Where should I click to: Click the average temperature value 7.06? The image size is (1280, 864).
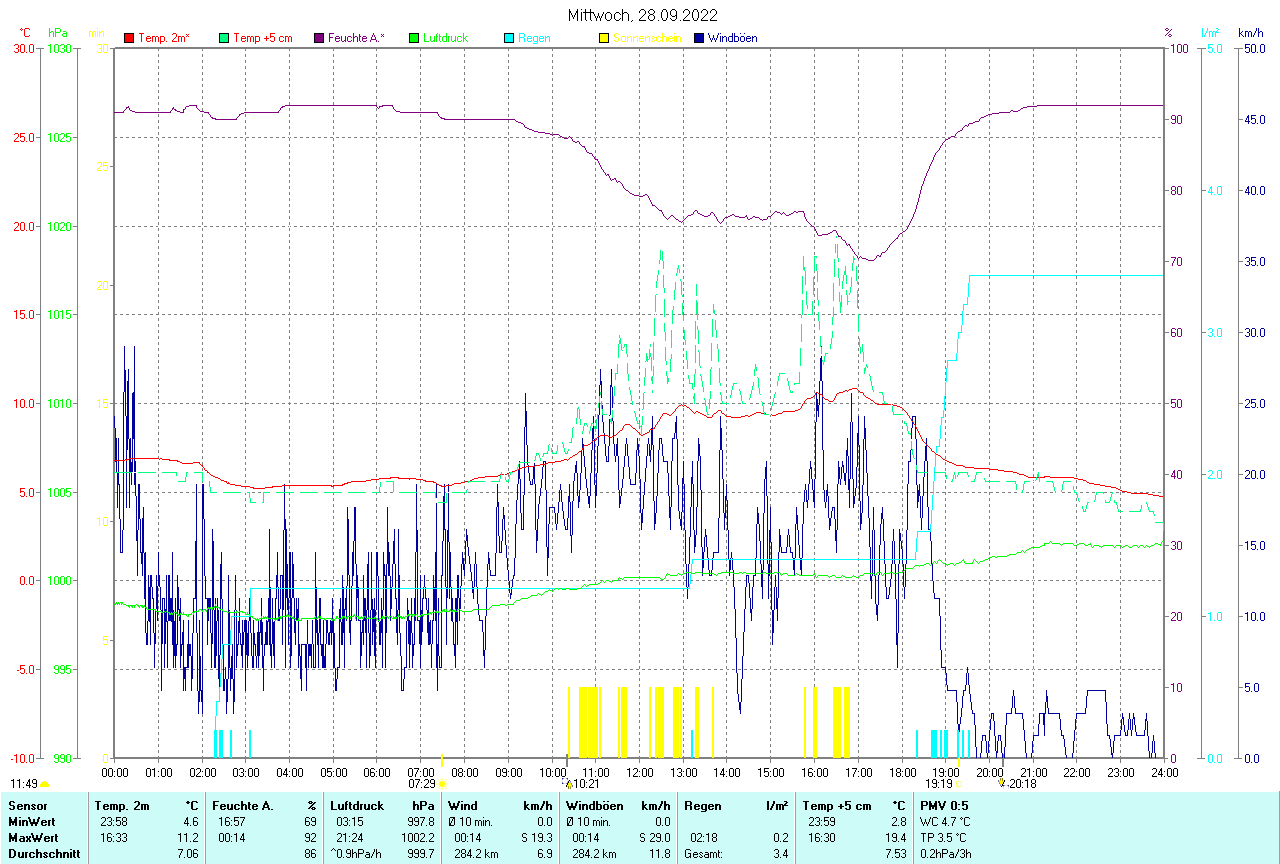(187, 853)
